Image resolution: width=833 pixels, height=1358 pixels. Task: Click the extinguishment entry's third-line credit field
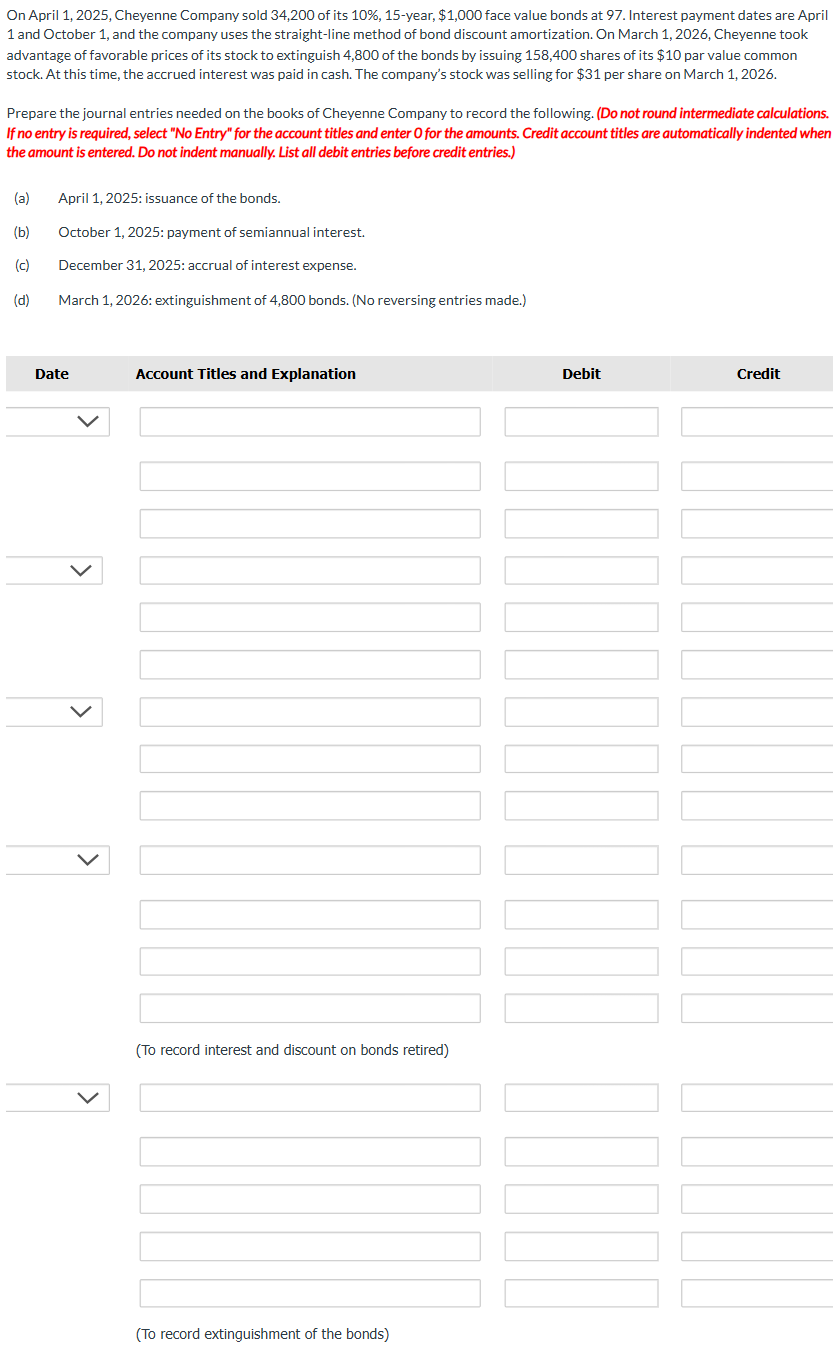click(757, 1199)
